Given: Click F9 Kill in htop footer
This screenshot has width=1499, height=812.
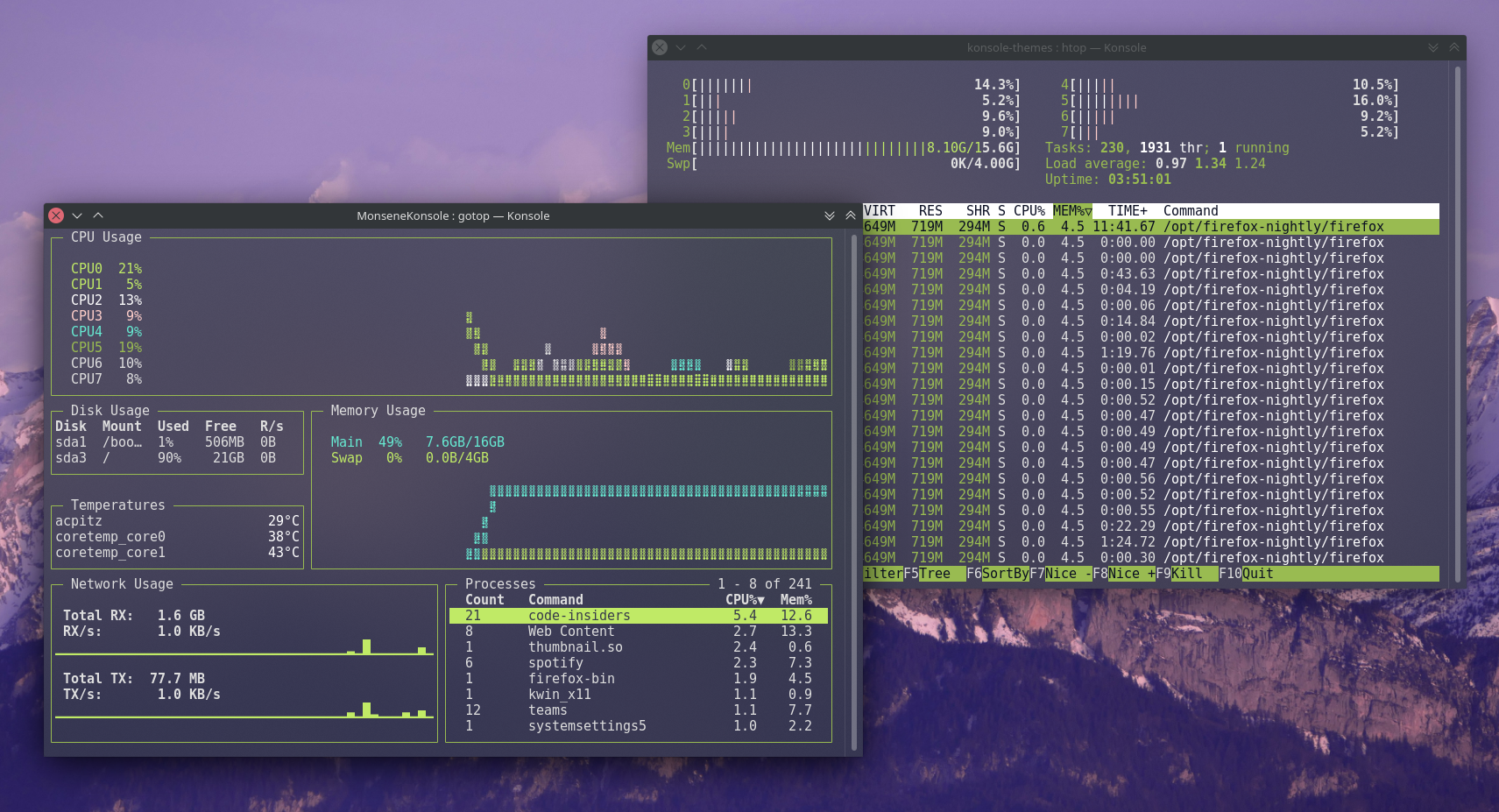Looking at the screenshot, I should click(1187, 574).
